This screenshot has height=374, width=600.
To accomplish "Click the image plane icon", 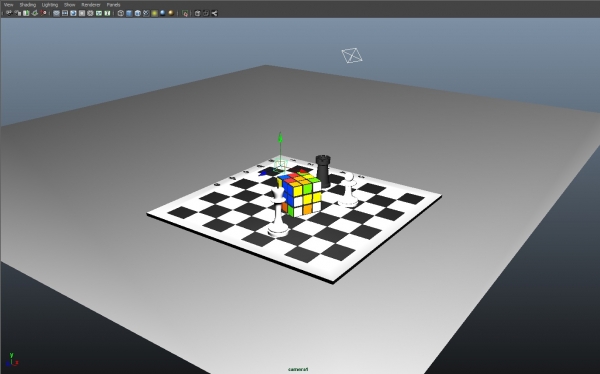I will point(35,13).
